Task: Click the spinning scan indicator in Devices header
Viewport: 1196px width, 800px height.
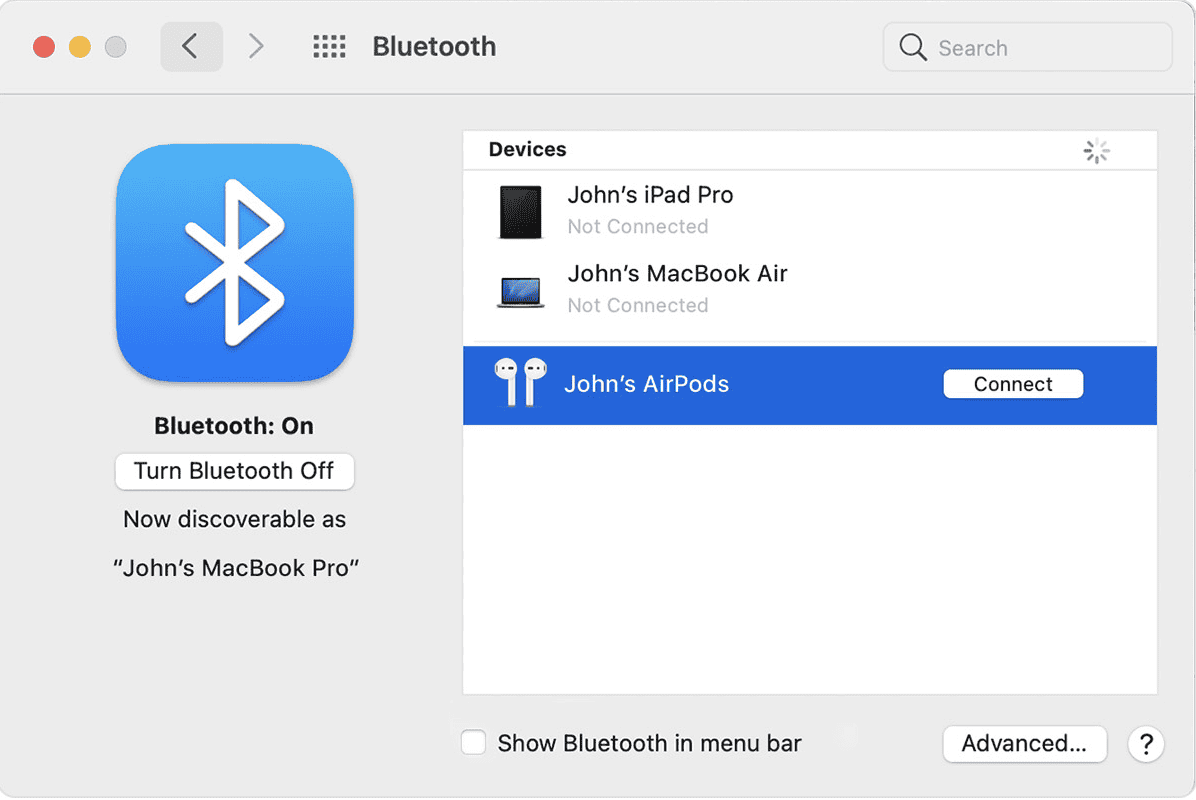Action: pos(1096,150)
